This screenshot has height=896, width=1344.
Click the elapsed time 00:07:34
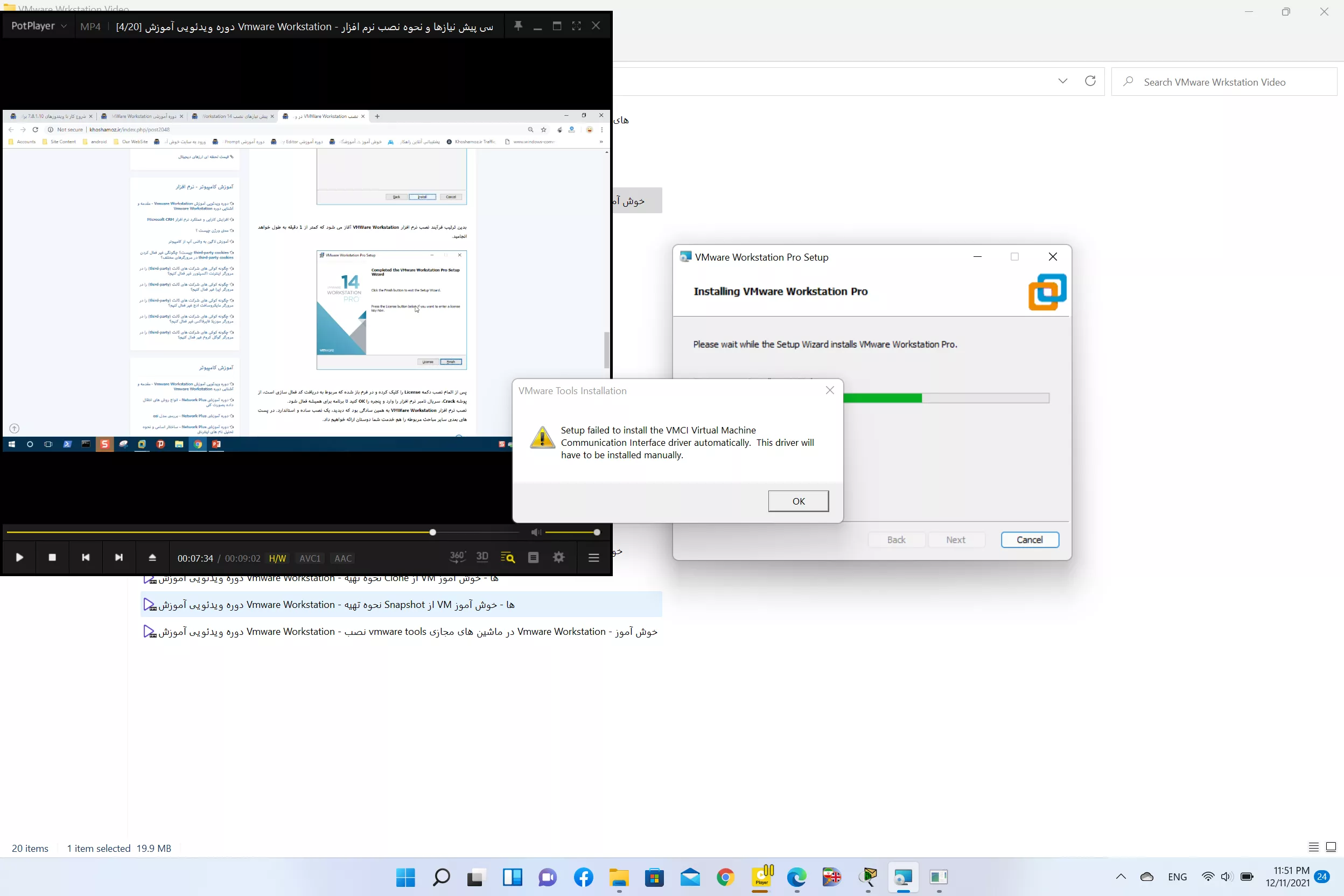pyautogui.click(x=195, y=558)
